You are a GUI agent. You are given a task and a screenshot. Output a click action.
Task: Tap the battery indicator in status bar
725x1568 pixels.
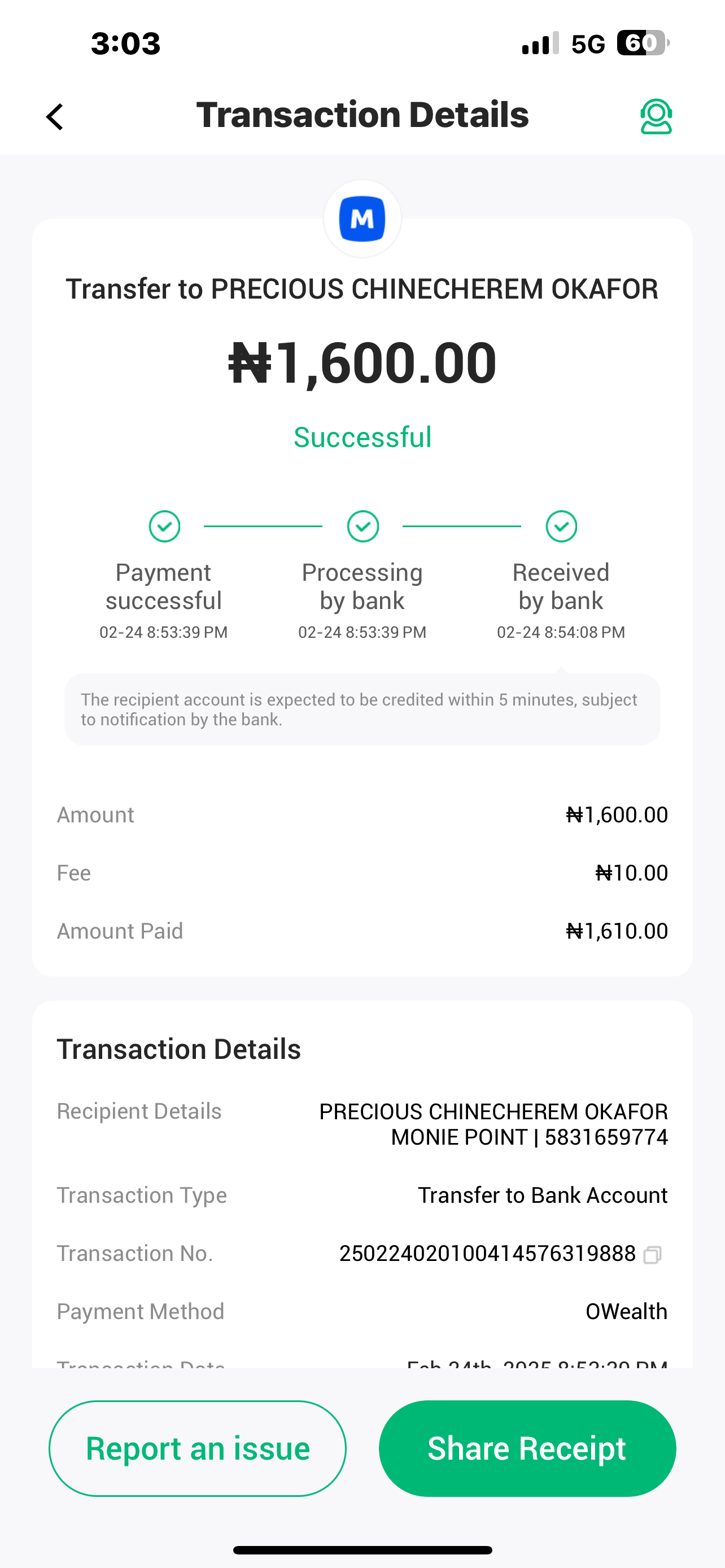click(x=642, y=43)
